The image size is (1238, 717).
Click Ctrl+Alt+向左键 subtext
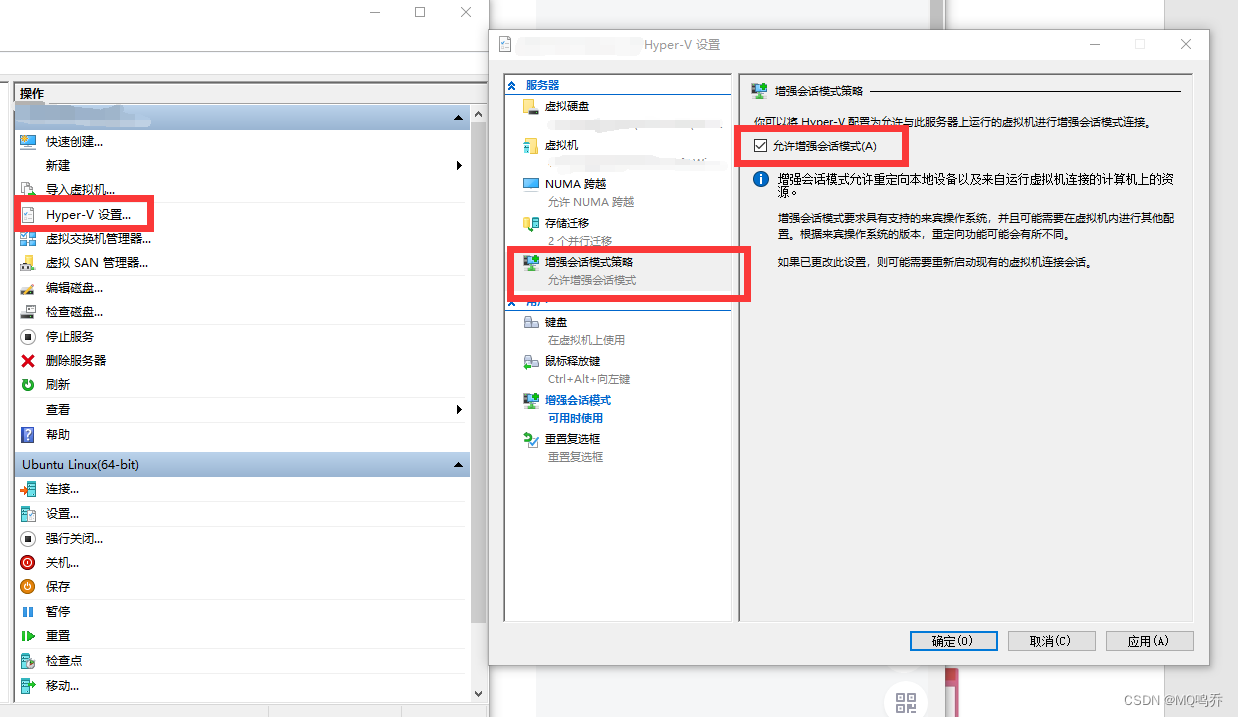point(589,380)
